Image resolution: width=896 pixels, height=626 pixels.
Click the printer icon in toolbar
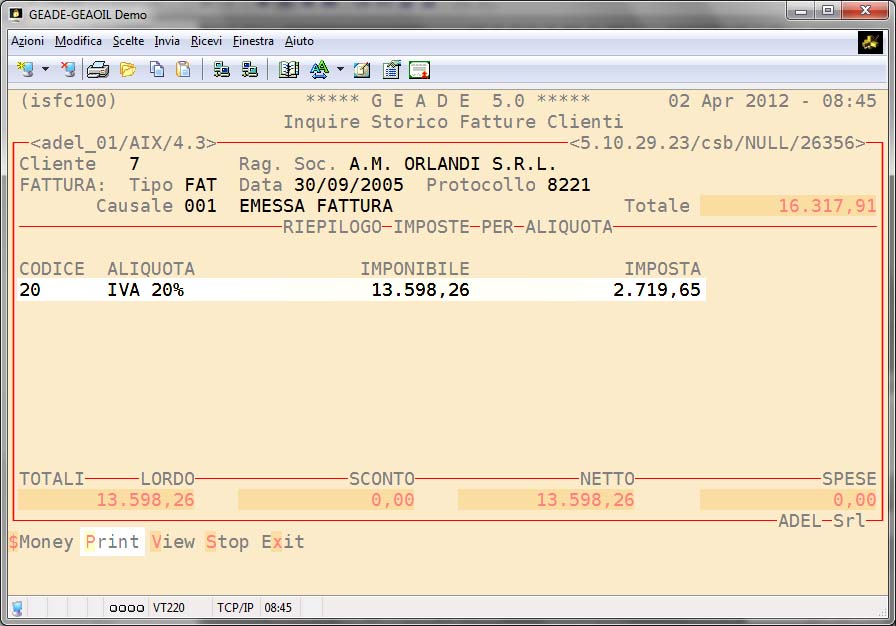(97, 70)
